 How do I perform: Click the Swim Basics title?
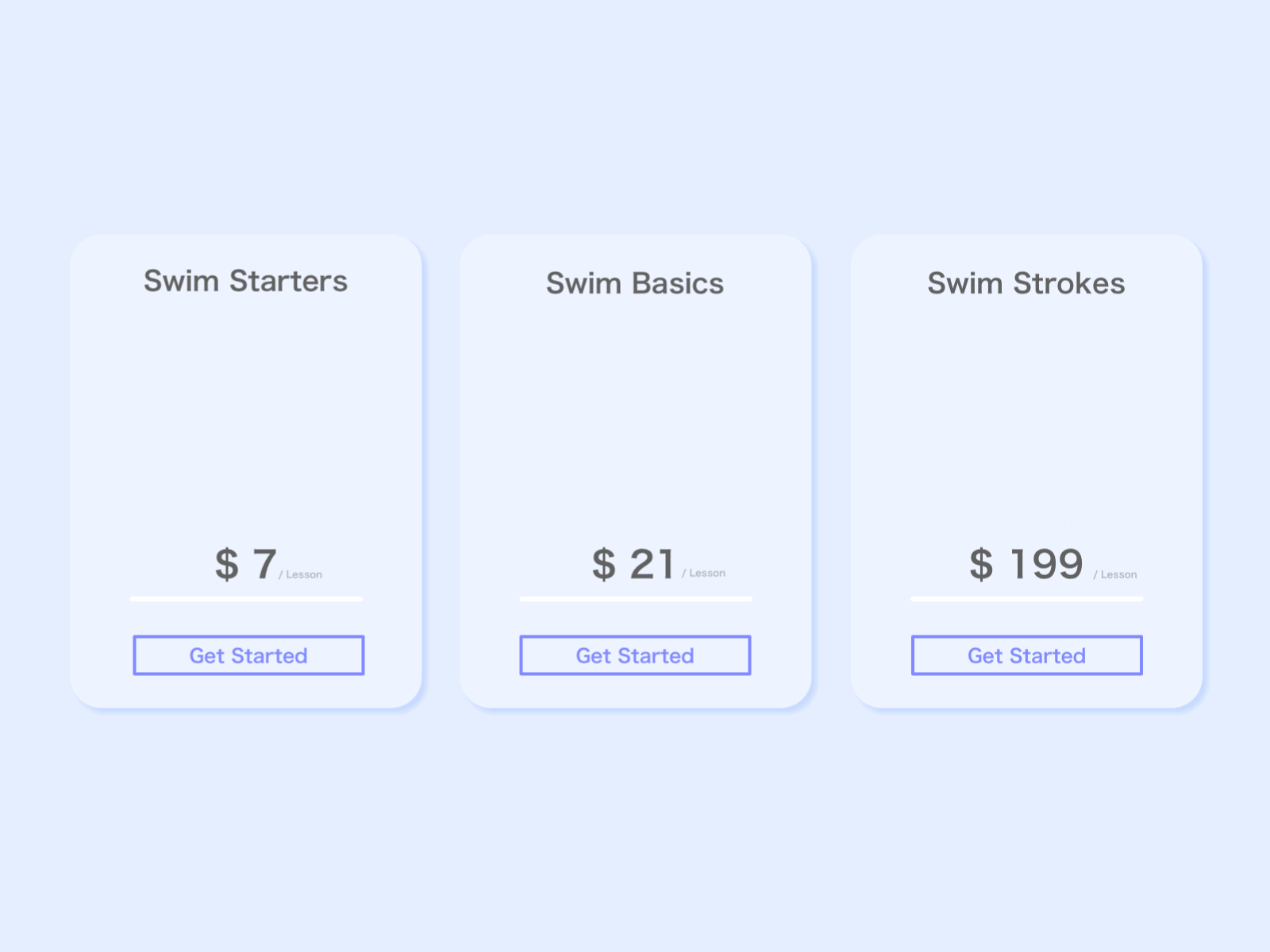point(635,283)
